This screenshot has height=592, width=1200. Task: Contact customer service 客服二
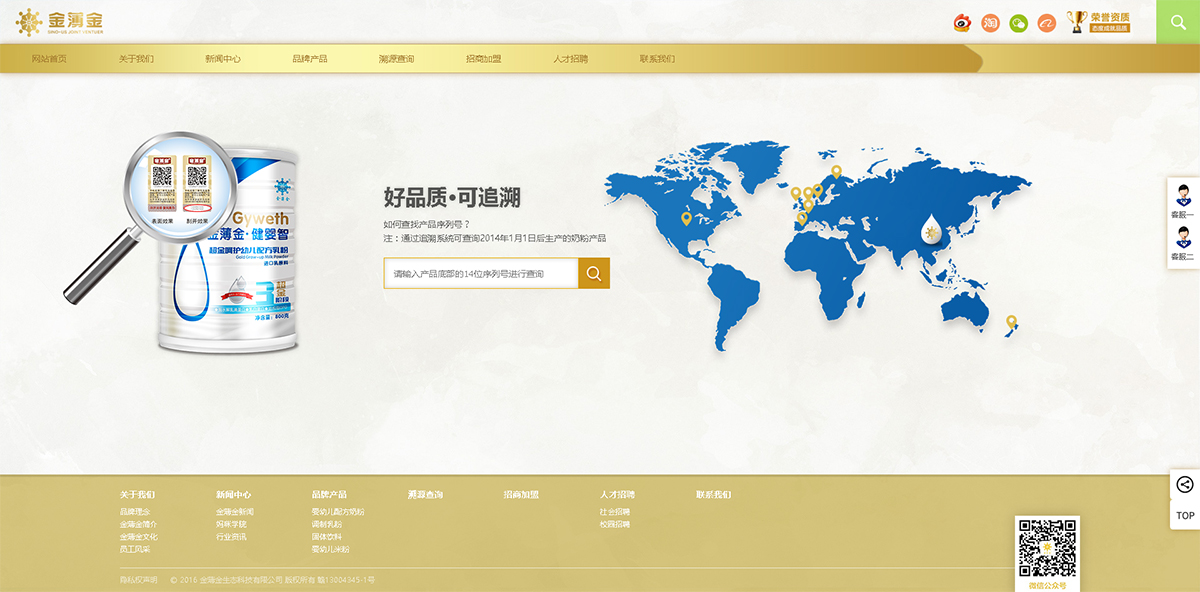click(1183, 242)
